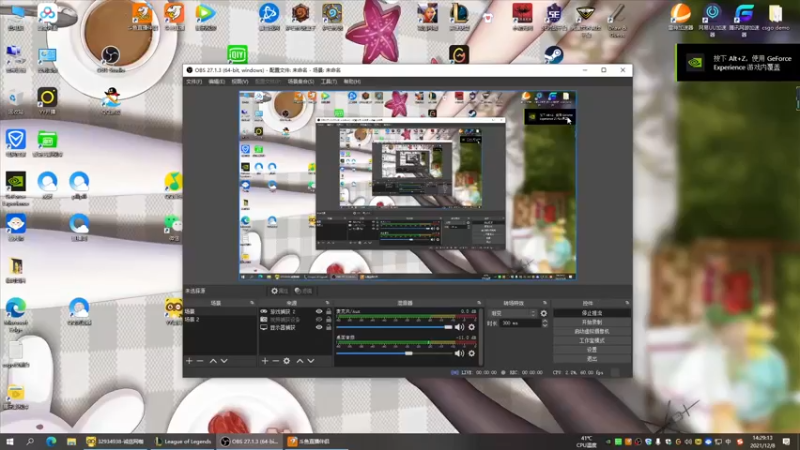Open the GeForce Experience desktop shortcut
Image resolution: width=800 pixels, height=450 pixels.
(16, 189)
